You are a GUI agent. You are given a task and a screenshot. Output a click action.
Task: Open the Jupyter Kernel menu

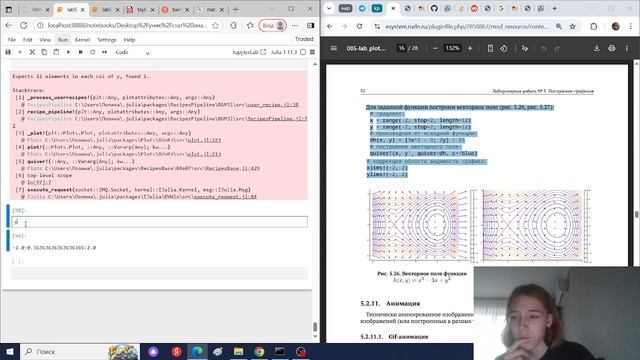point(82,40)
